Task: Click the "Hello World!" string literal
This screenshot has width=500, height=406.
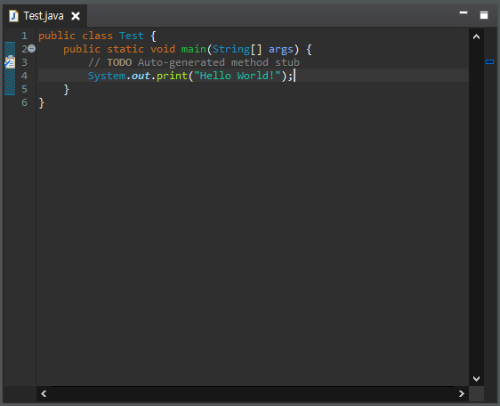Action: tap(237, 76)
